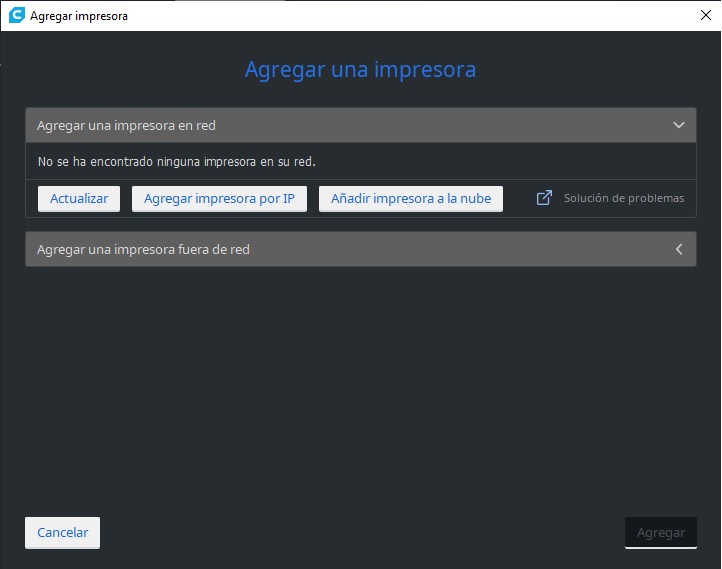The height and width of the screenshot is (569, 722).
Task: Open the 'Solución de problemas' link
Action: tap(623, 198)
